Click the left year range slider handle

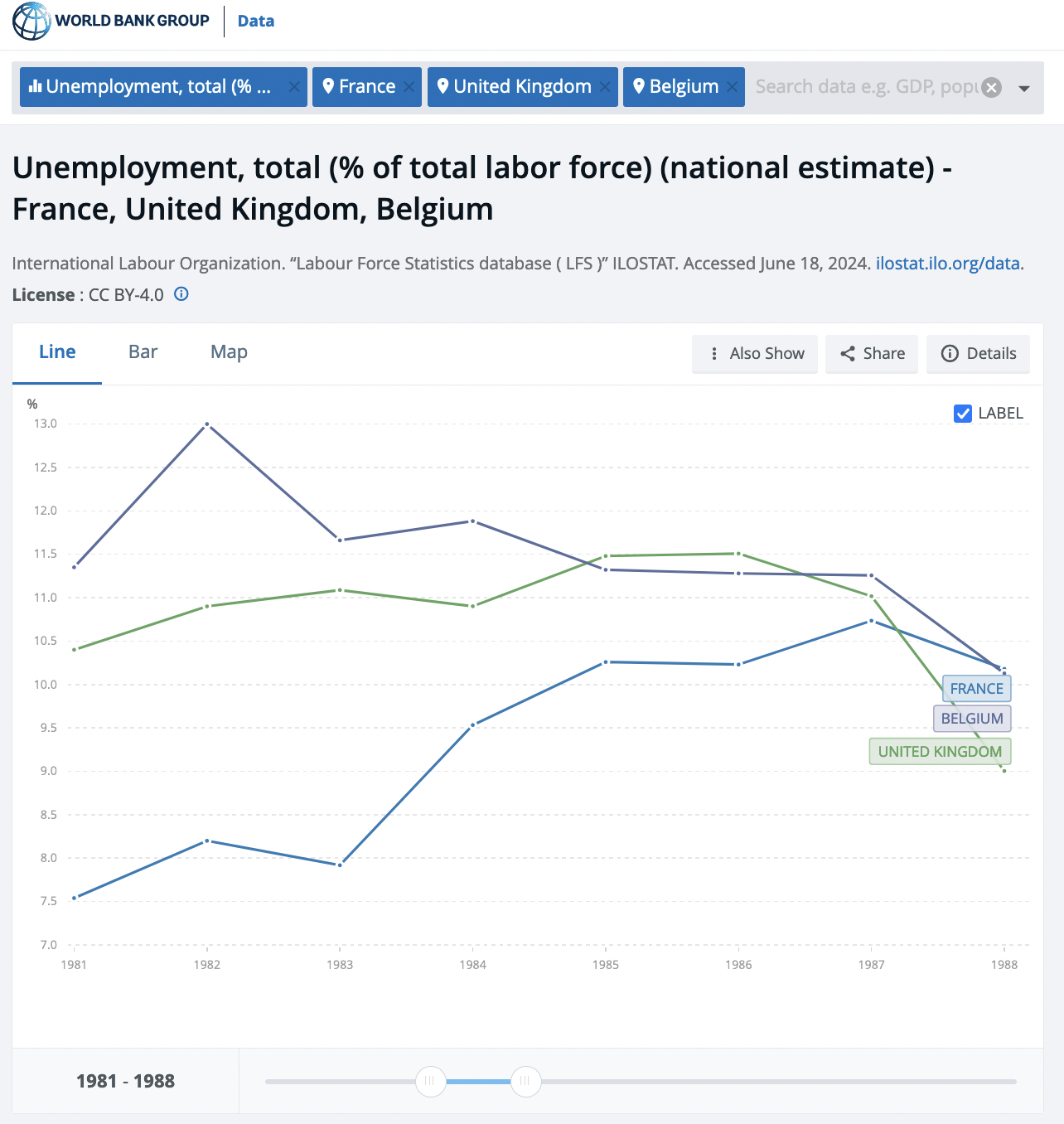tap(430, 1081)
